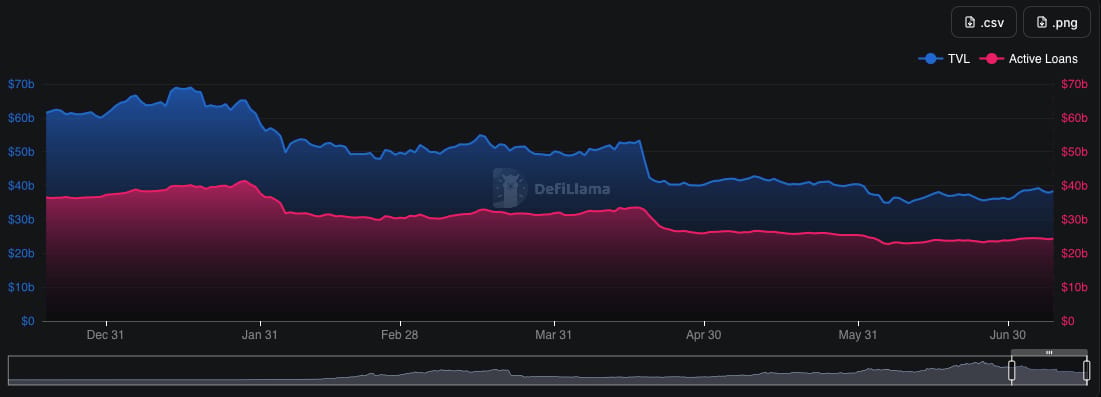Toggle the Active Loans series in legend
The height and width of the screenshot is (397, 1101).
tap(1029, 59)
